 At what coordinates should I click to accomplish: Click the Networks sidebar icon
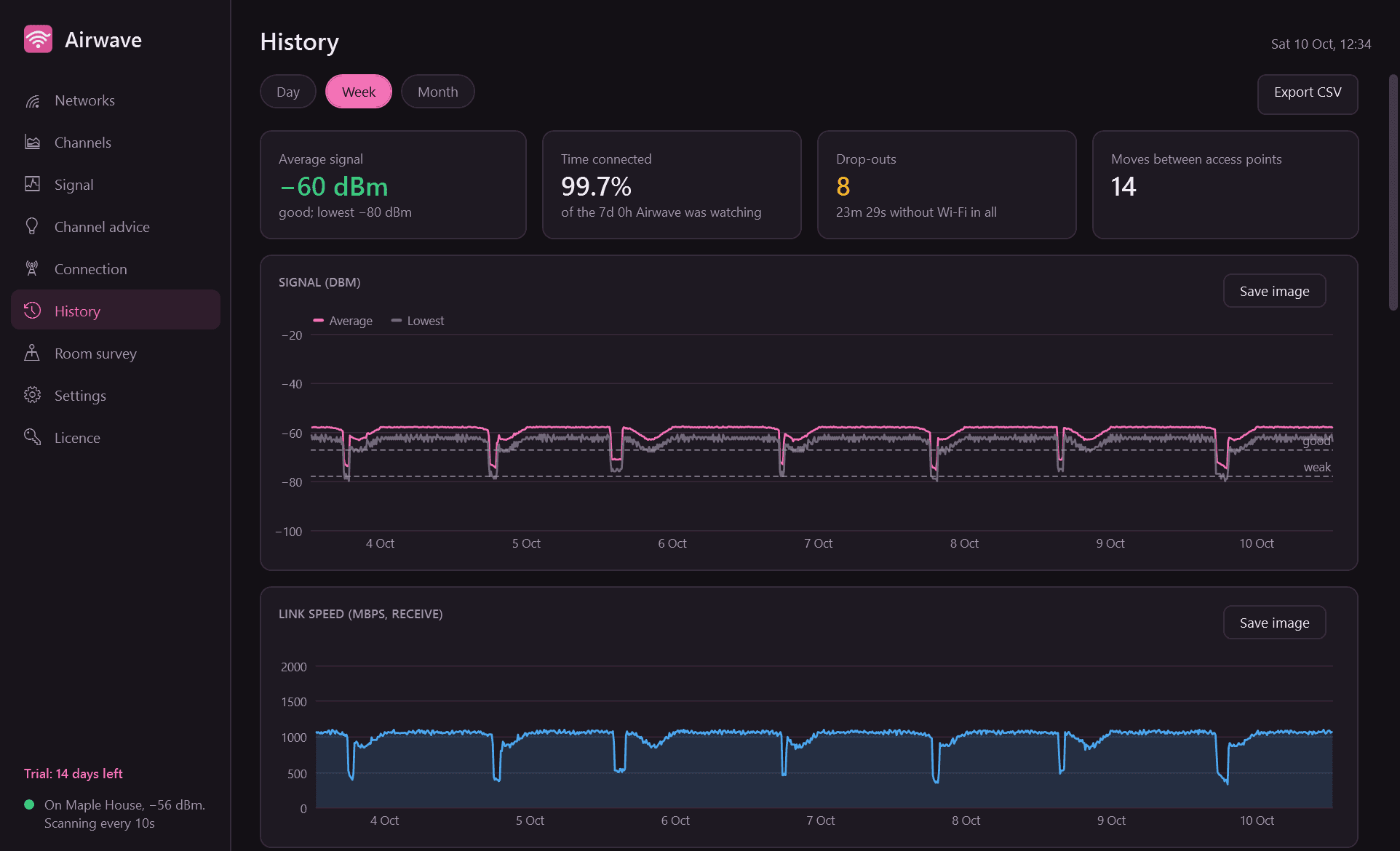(32, 101)
